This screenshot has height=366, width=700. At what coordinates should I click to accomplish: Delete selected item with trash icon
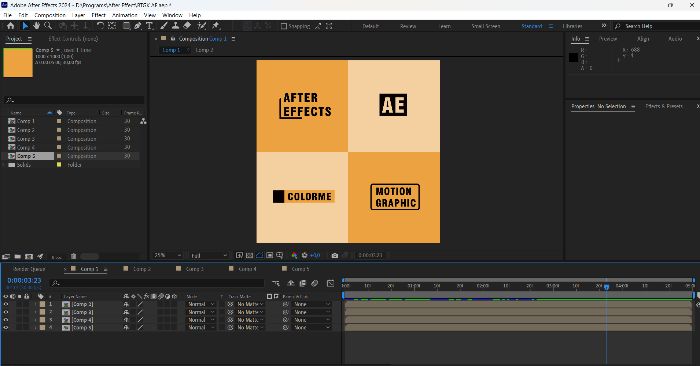[73, 257]
